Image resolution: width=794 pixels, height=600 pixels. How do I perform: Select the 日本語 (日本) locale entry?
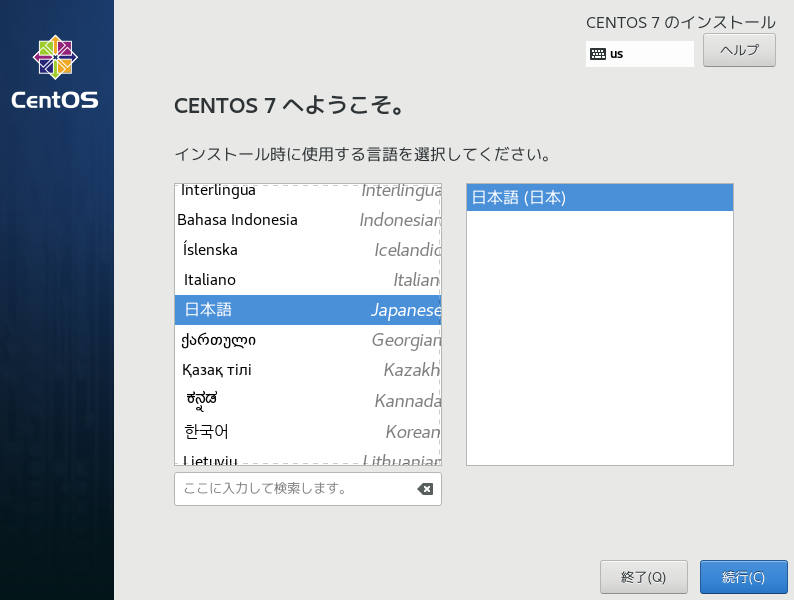click(x=600, y=197)
